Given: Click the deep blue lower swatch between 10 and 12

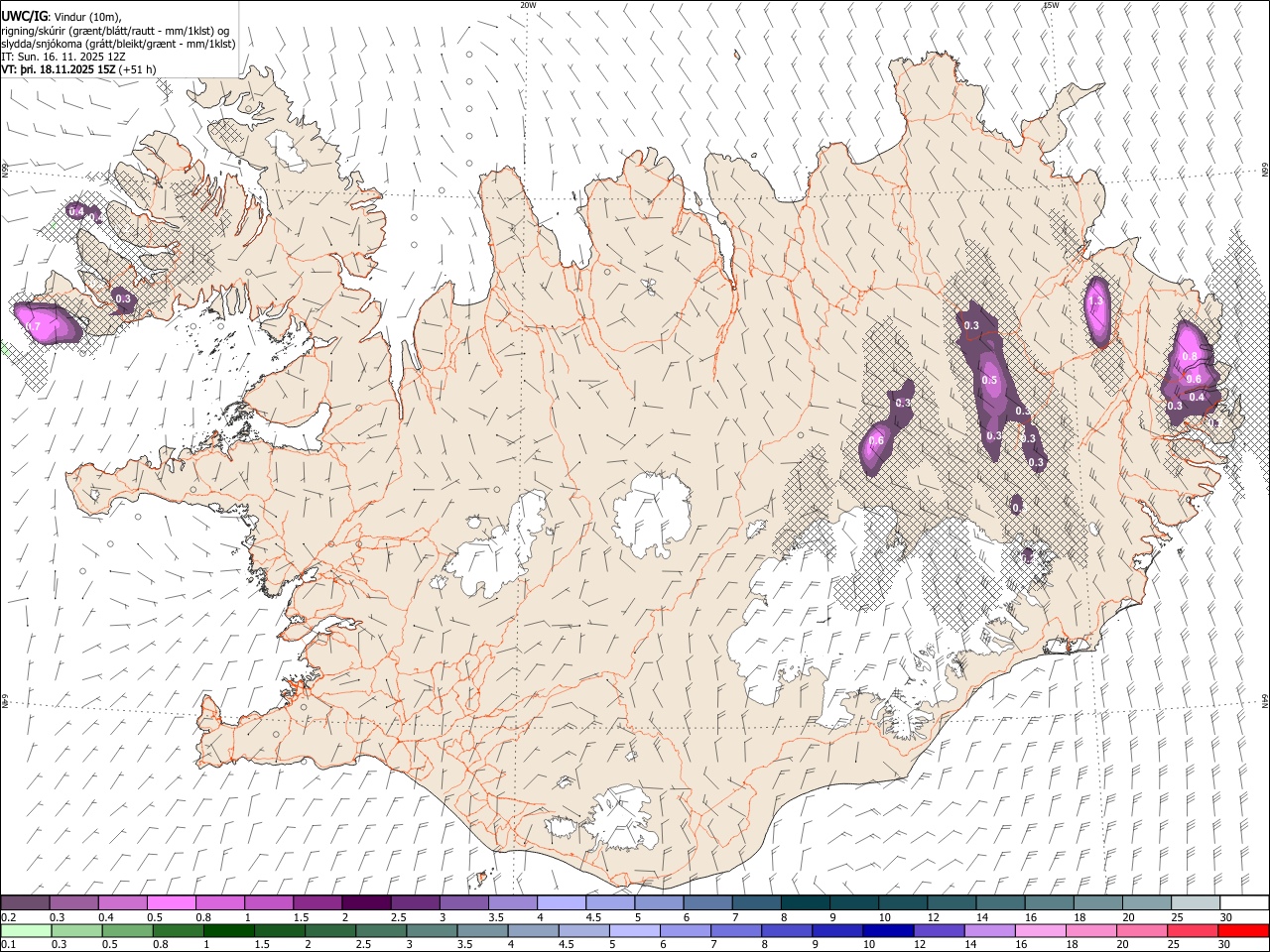Looking at the screenshot, I should point(888,930).
